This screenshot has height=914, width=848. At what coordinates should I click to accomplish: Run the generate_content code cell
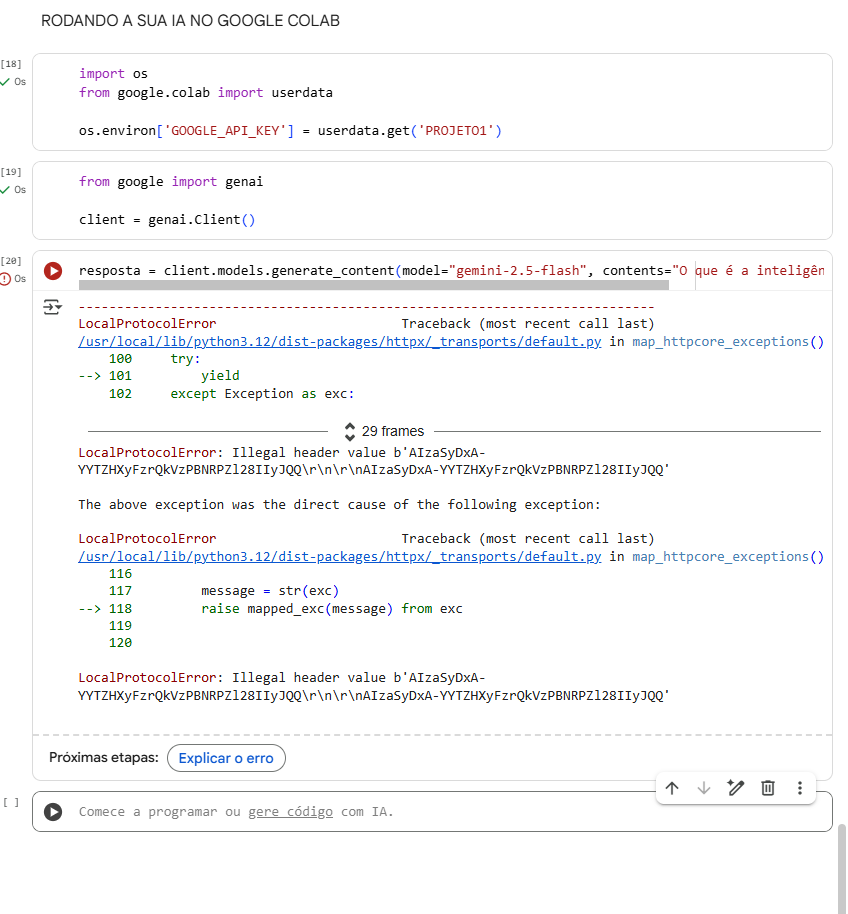pos(53,271)
